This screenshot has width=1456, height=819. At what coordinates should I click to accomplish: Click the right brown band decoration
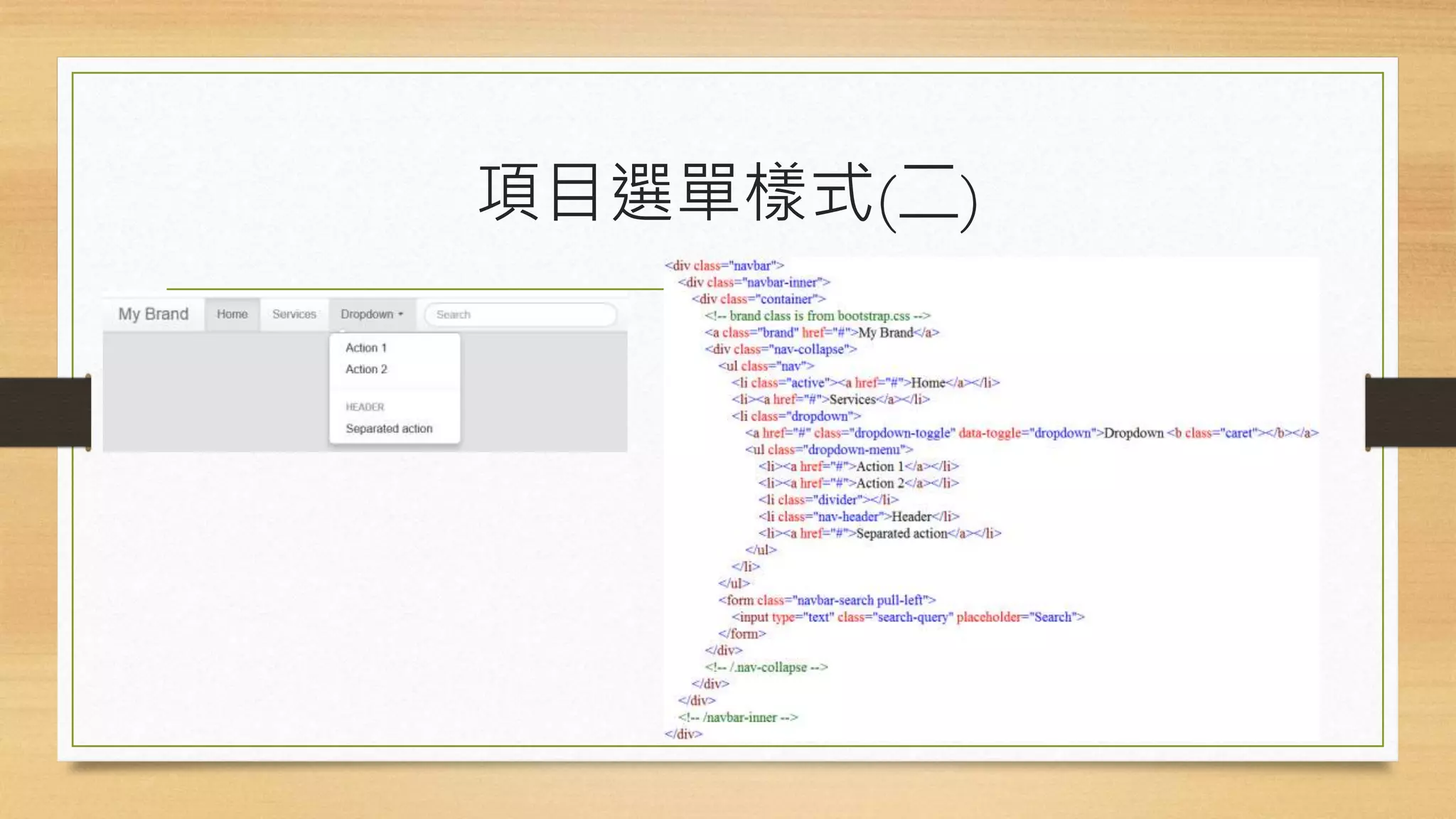point(1410,412)
